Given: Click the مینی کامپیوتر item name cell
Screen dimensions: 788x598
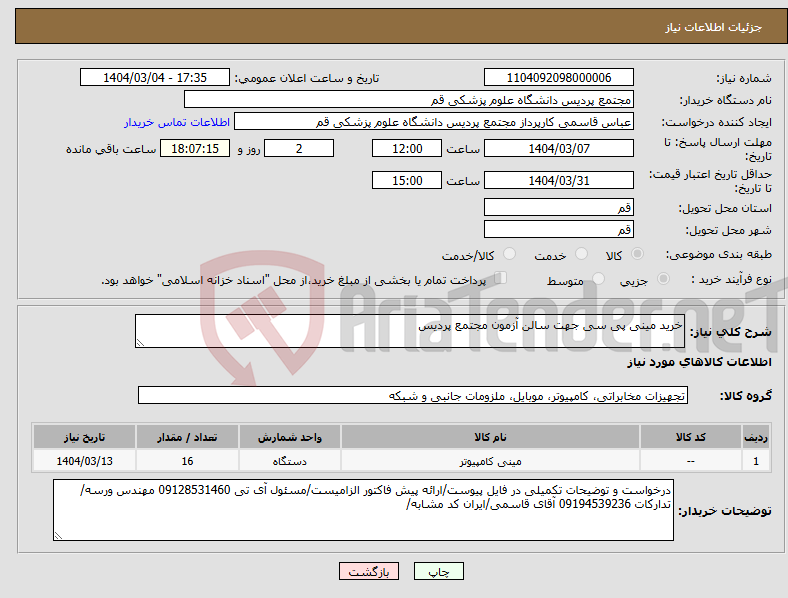Looking at the screenshot, I should click(x=490, y=461).
